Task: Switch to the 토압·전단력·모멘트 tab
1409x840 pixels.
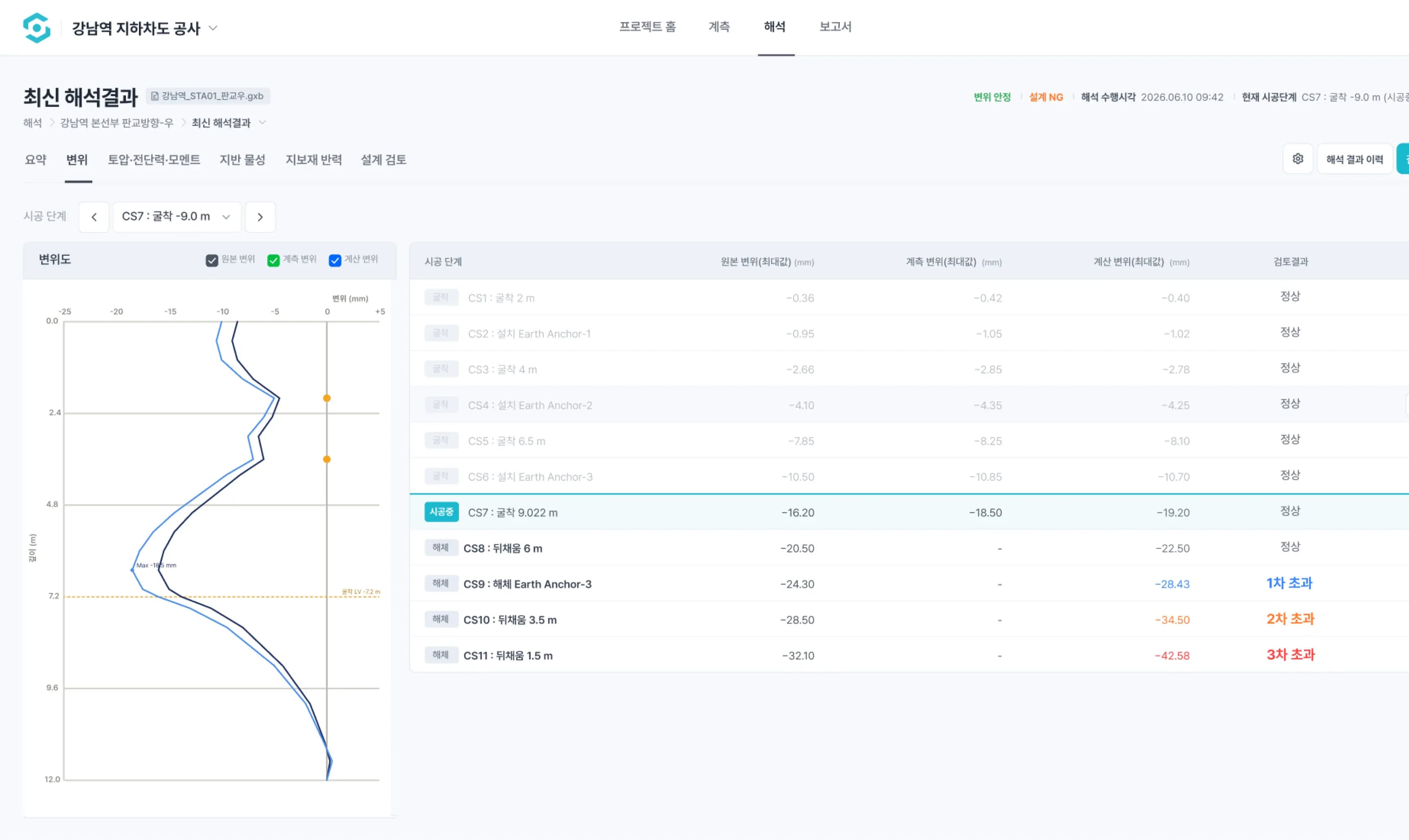Action: (154, 160)
